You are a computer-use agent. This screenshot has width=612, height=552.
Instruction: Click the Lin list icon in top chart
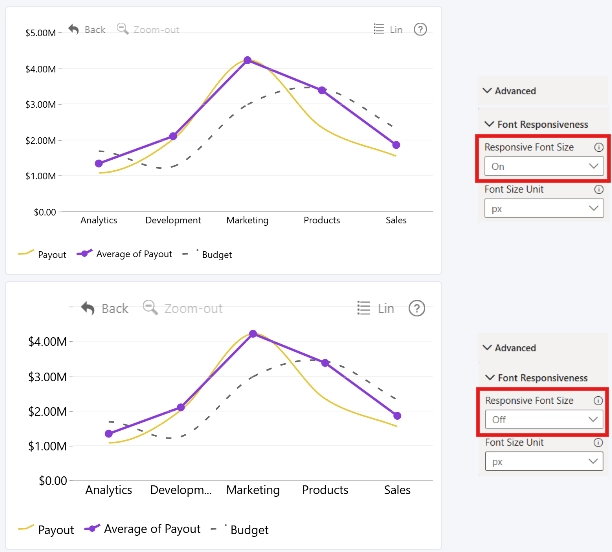[379, 29]
